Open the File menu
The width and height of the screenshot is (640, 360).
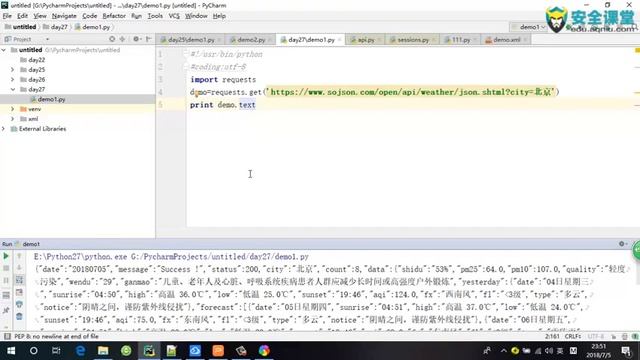7,16
